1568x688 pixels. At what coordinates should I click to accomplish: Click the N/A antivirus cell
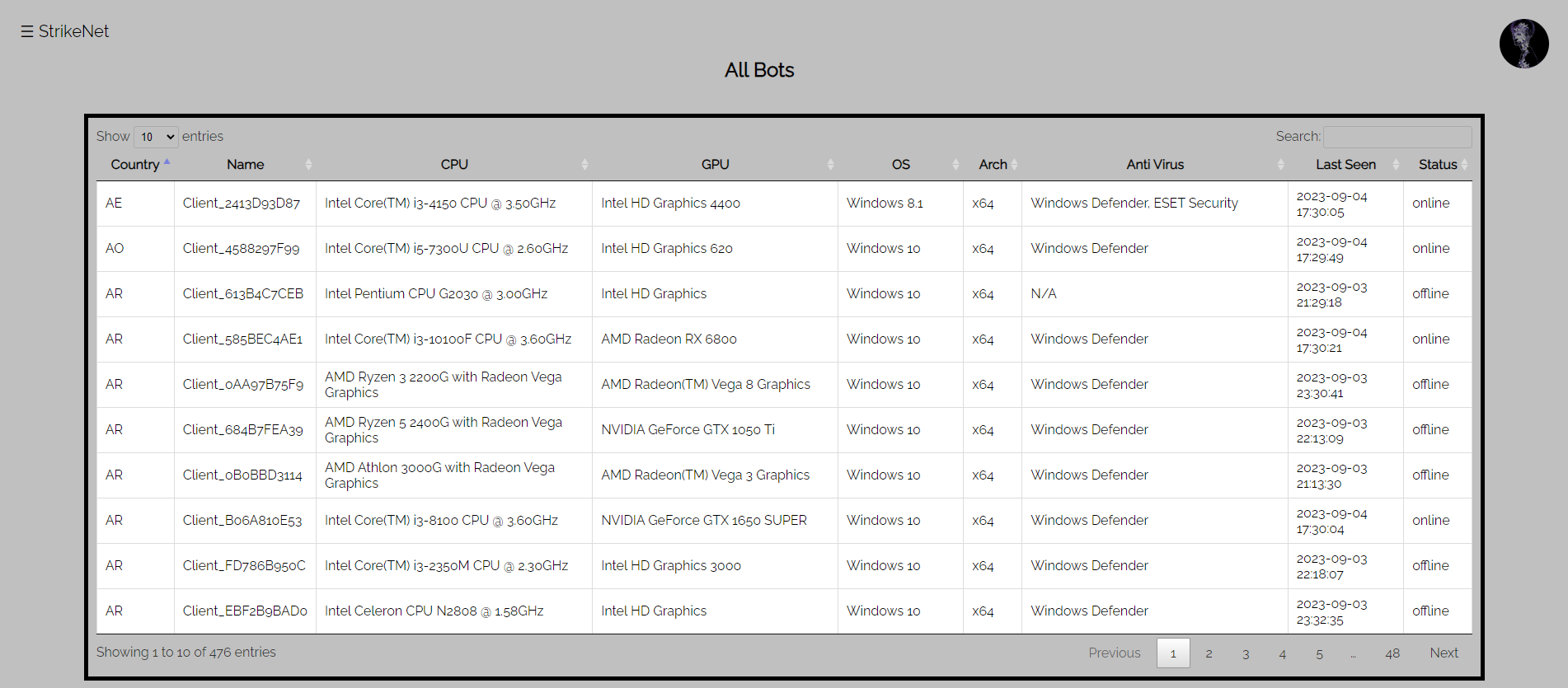[x=1155, y=294]
